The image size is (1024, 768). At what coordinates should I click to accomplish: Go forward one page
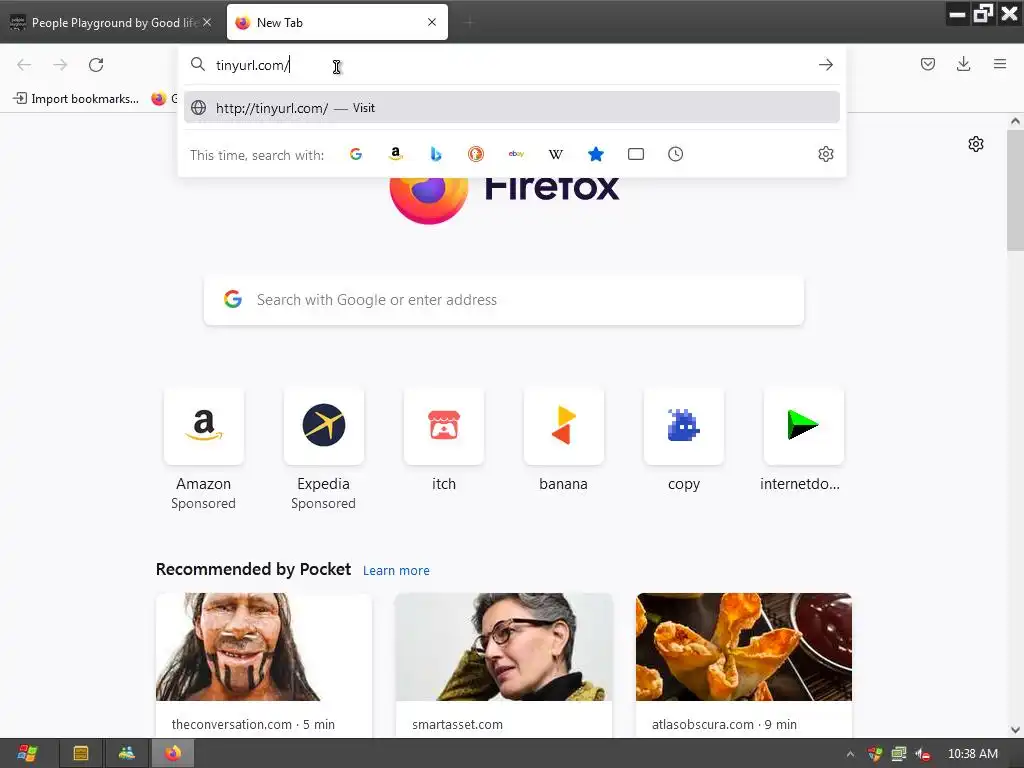(60, 65)
